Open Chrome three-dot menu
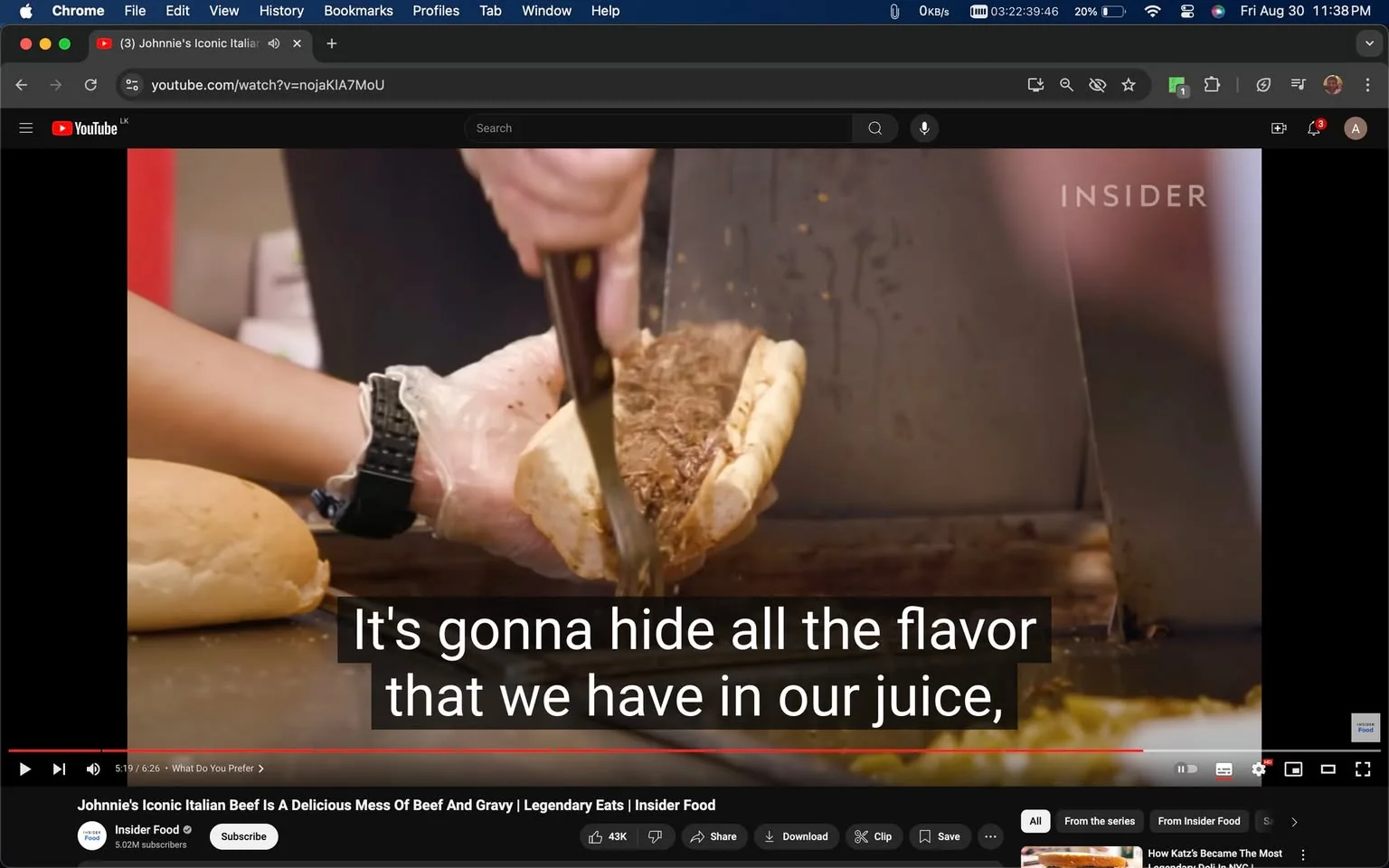Screen dimensions: 1389x868 1367,85
